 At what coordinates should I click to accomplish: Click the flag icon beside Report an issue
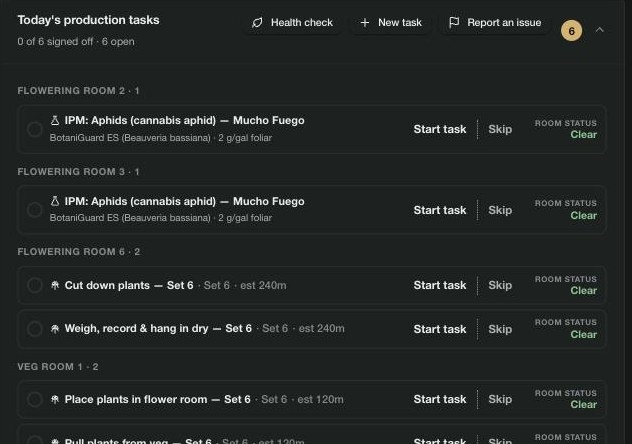point(454,23)
